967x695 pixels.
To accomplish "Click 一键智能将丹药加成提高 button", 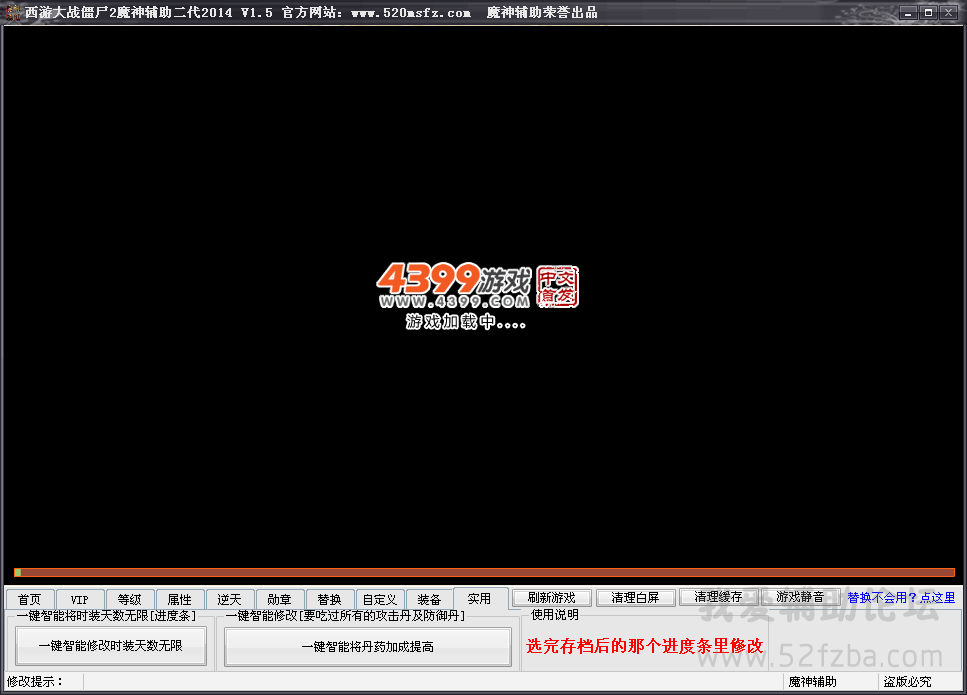I will tap(368, 646).
